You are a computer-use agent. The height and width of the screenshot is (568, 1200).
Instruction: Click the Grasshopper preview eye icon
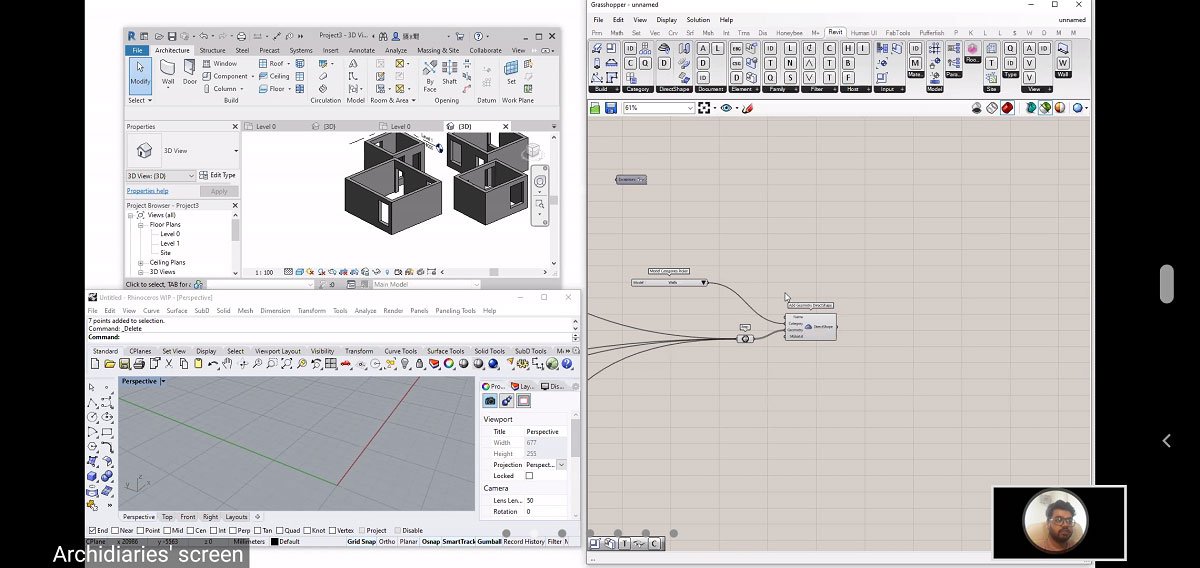(x=727, y=108)
